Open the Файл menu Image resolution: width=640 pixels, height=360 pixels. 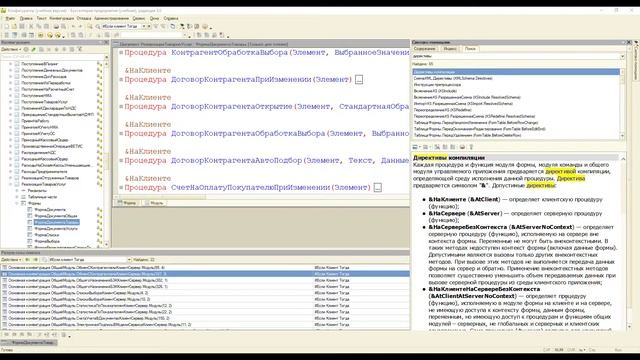pyautogui.click(x=10, y=18)
